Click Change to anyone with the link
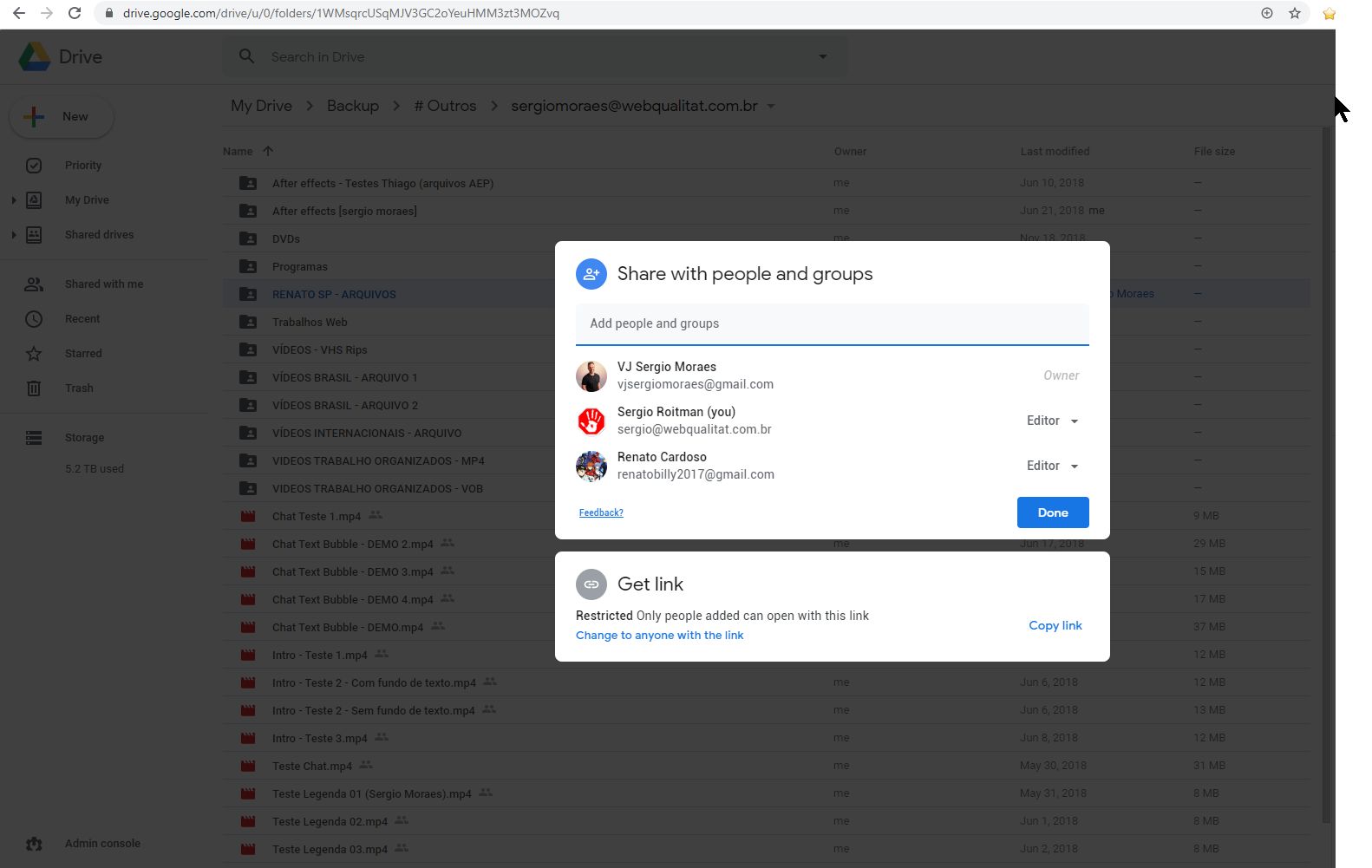 (659, 636)
